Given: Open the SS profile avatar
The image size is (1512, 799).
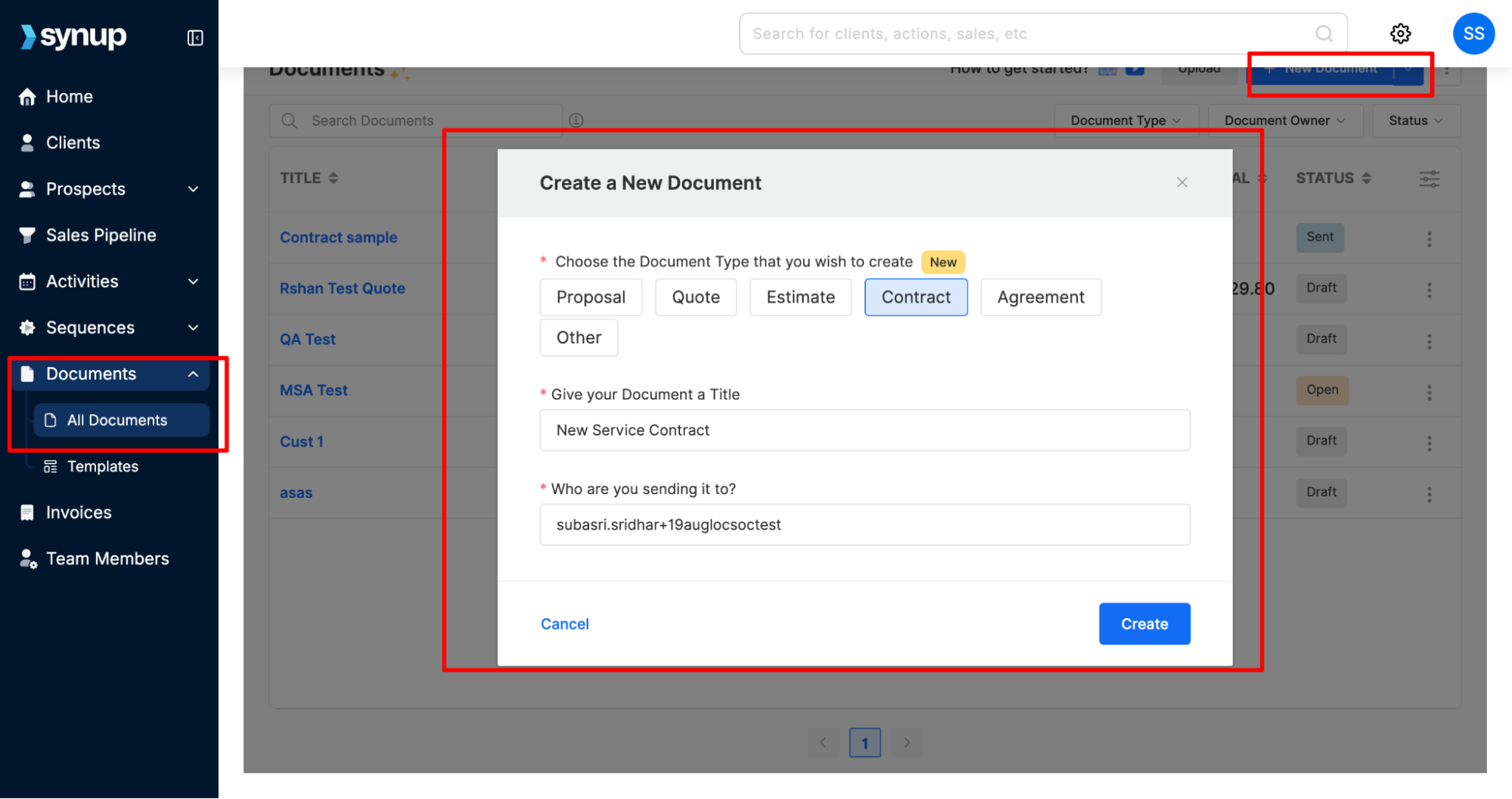Looking at the screenshot, I should pyautogui.click(x=1473, y=33).
